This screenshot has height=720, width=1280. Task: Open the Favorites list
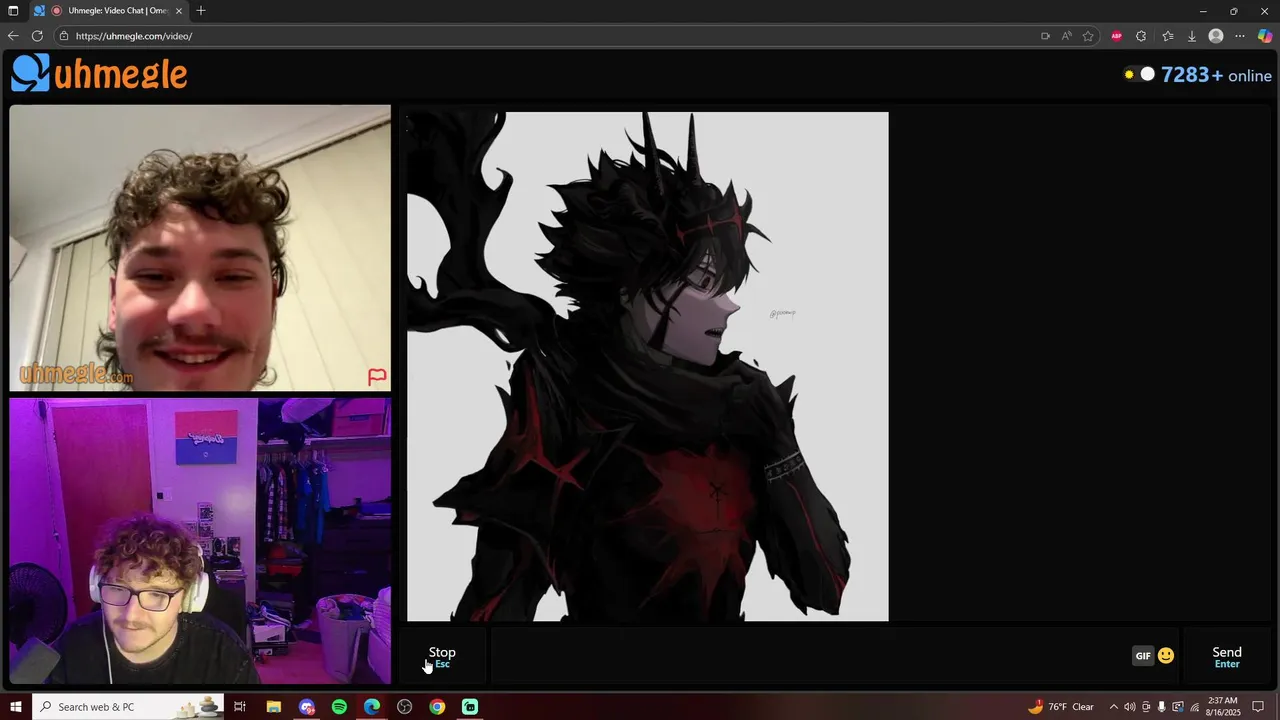click(x=1167, y=36)
